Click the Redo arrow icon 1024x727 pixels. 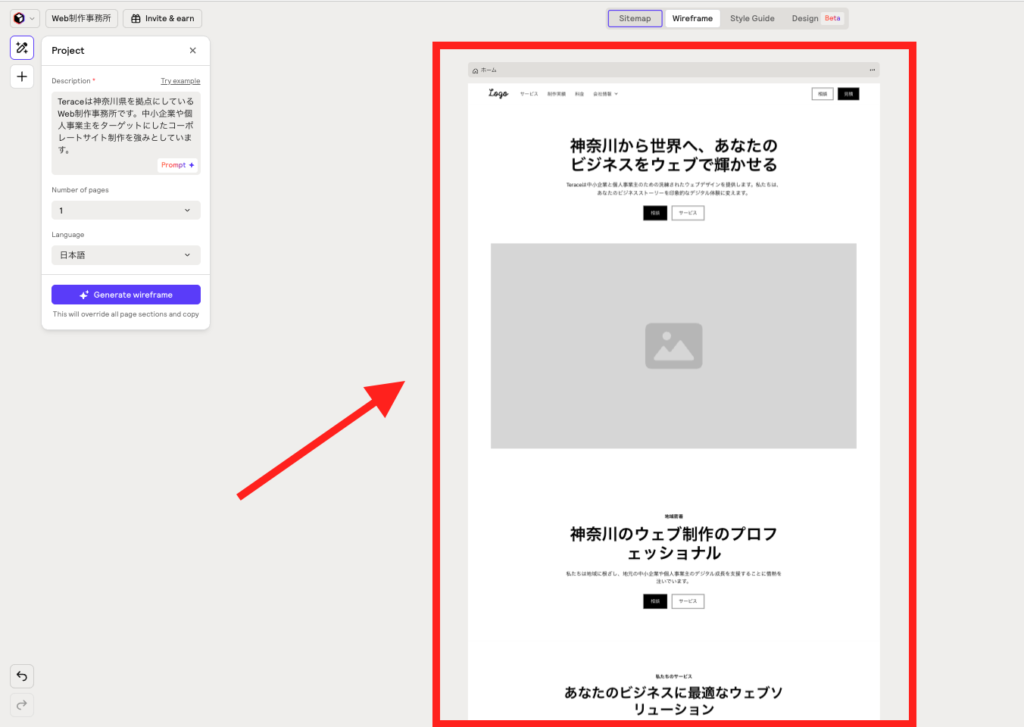pos(22,705)
